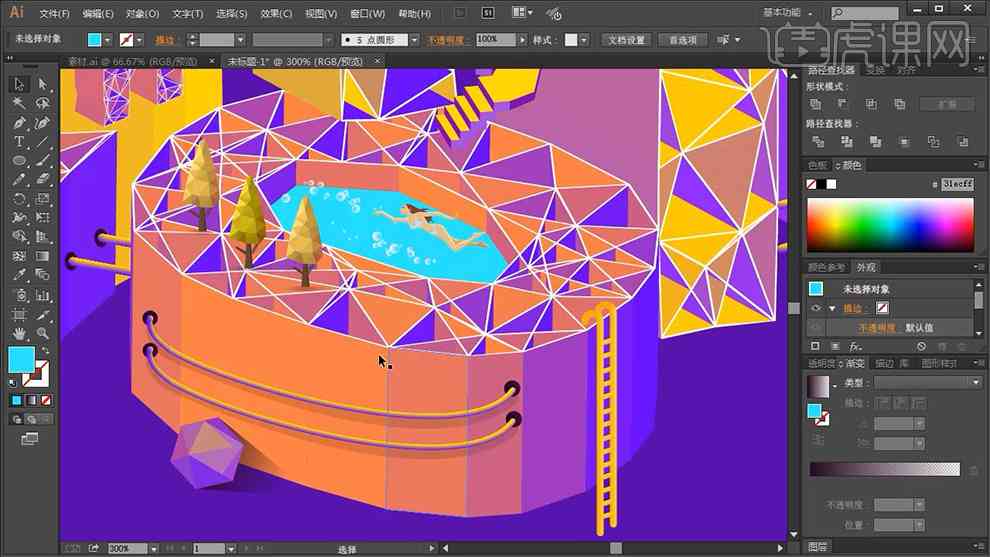Switch to Gradient paint mode button

click(x=32, y=400)
